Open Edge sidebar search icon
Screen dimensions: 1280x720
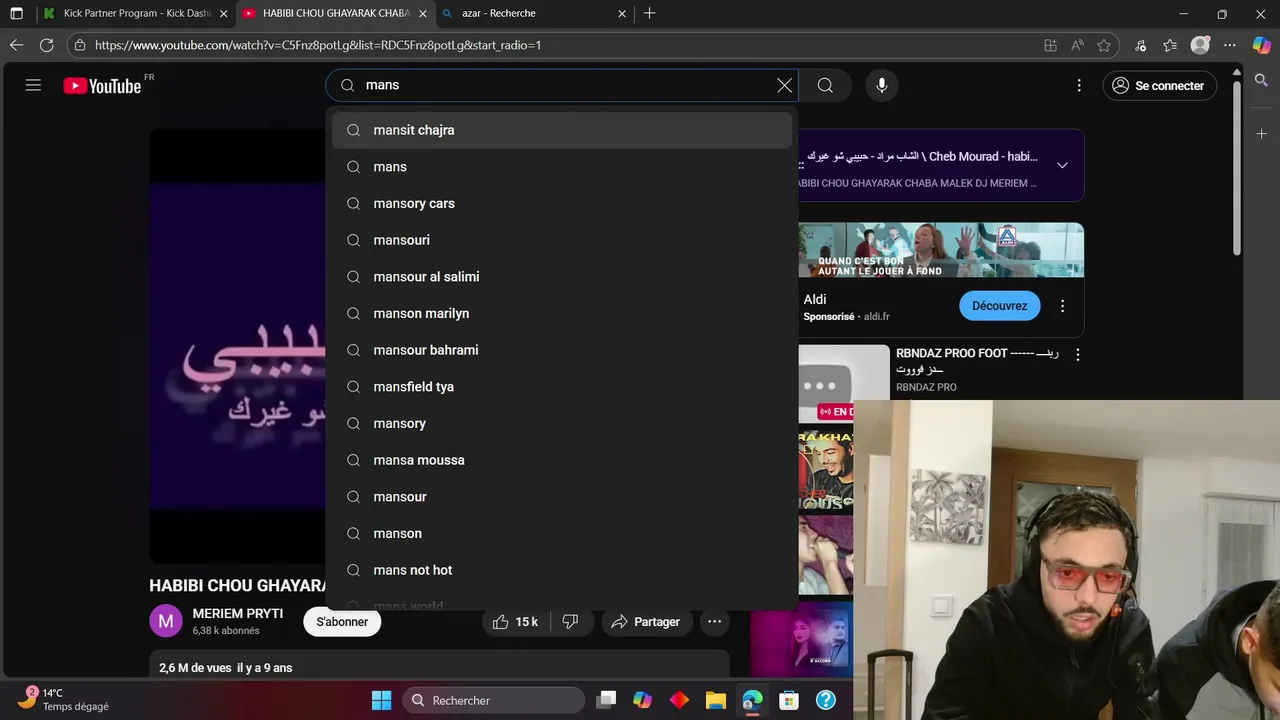point(1261,80)
